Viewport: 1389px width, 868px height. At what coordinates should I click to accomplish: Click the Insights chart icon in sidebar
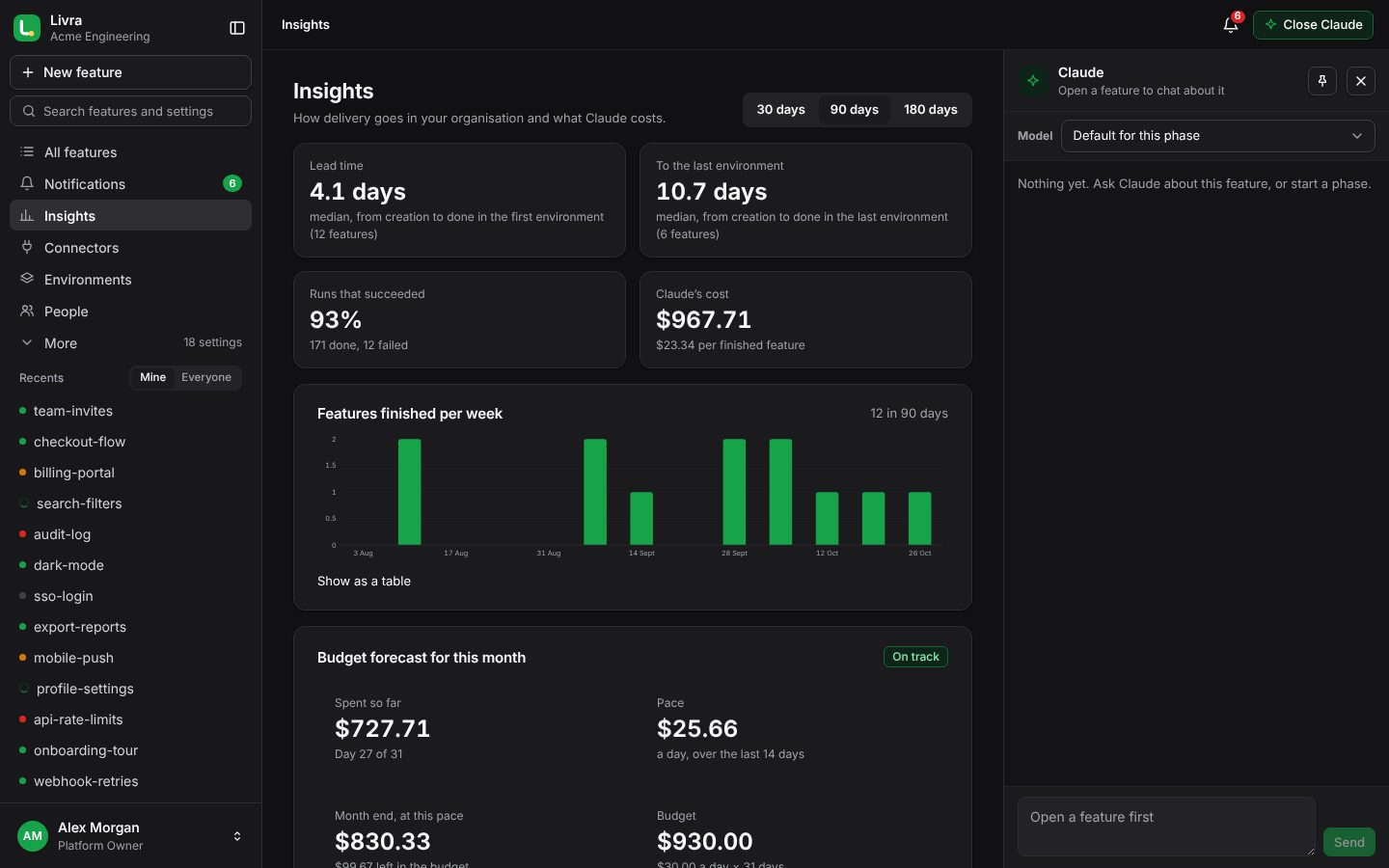point(27,216)
